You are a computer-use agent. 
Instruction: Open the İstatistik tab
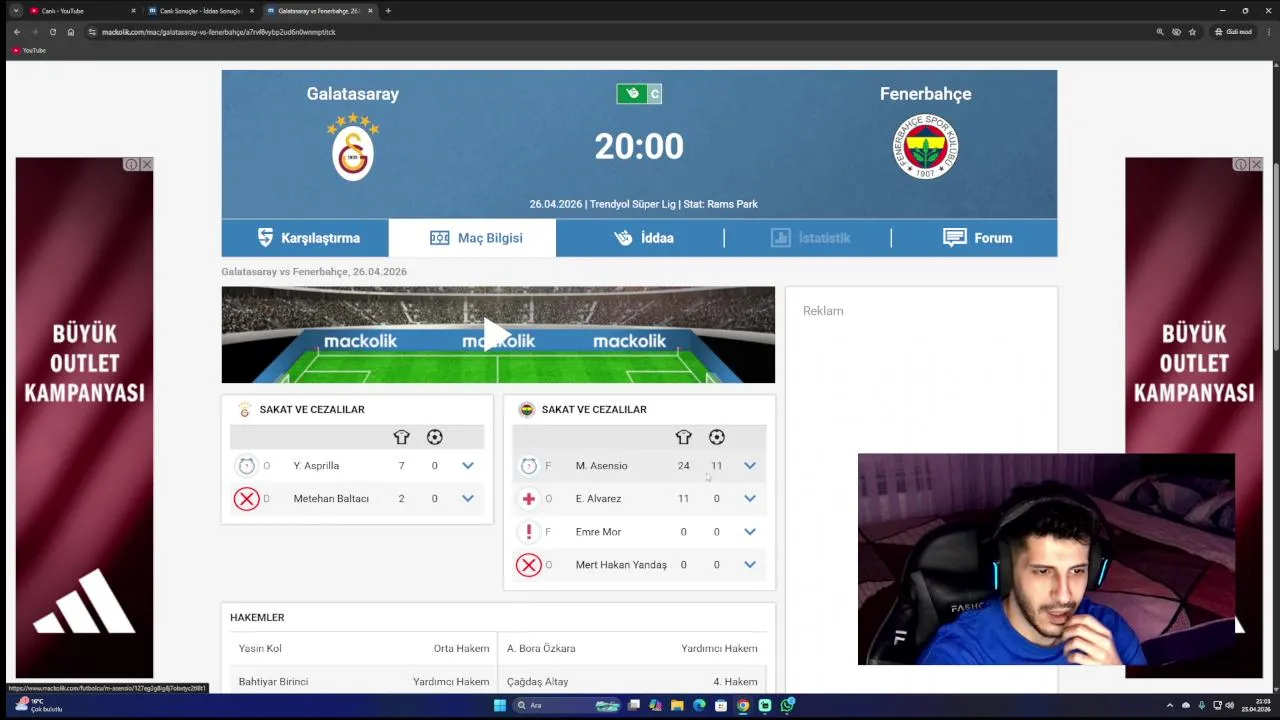pos(808,238)
